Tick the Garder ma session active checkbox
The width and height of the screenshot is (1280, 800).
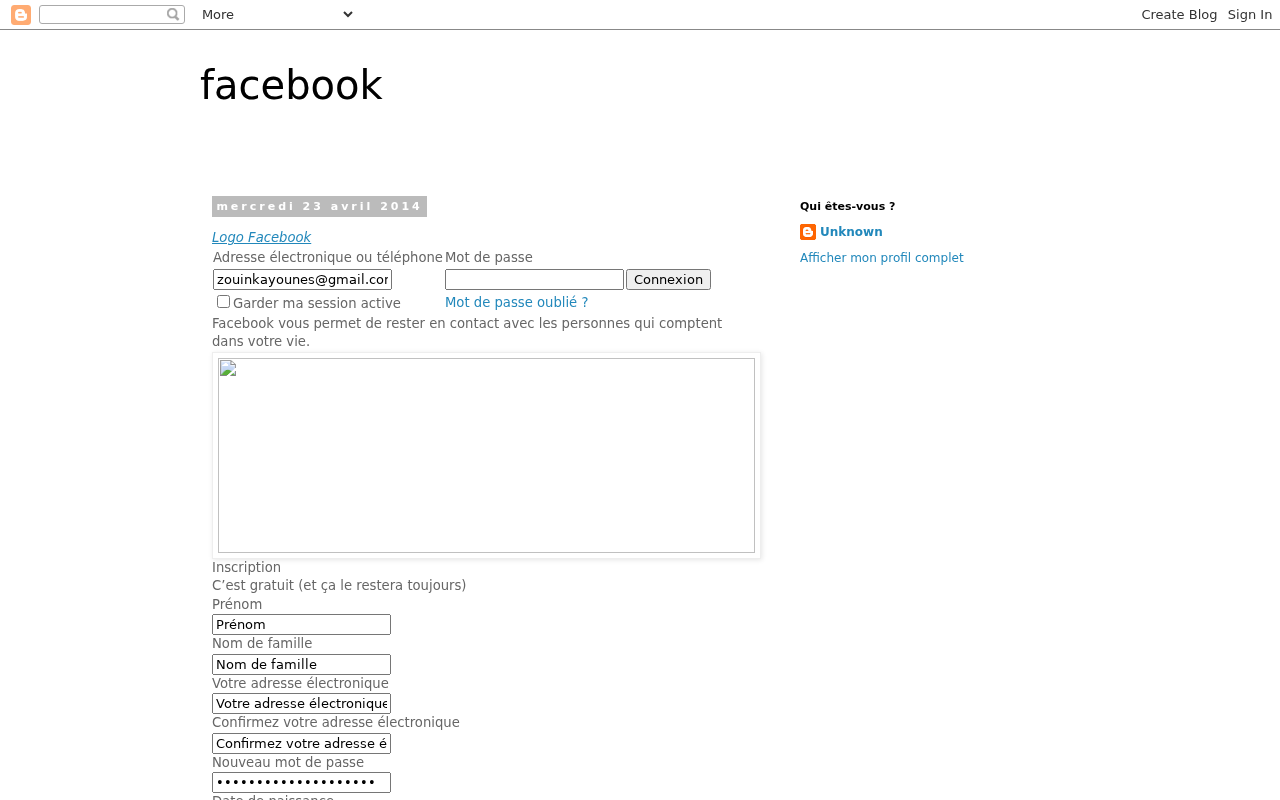point(223,302)
